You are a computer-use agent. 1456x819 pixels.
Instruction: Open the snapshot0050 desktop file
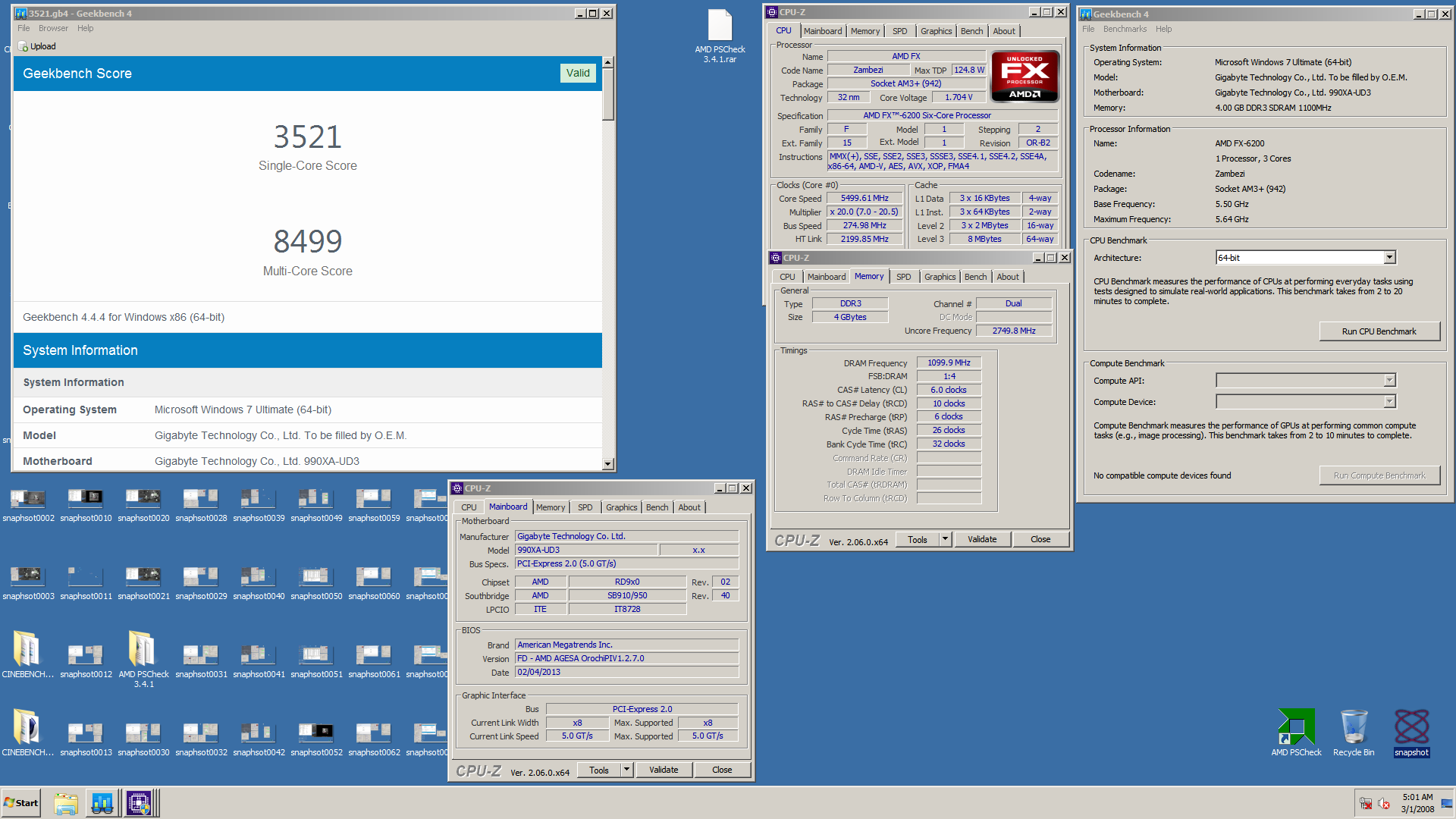[316, 584]
